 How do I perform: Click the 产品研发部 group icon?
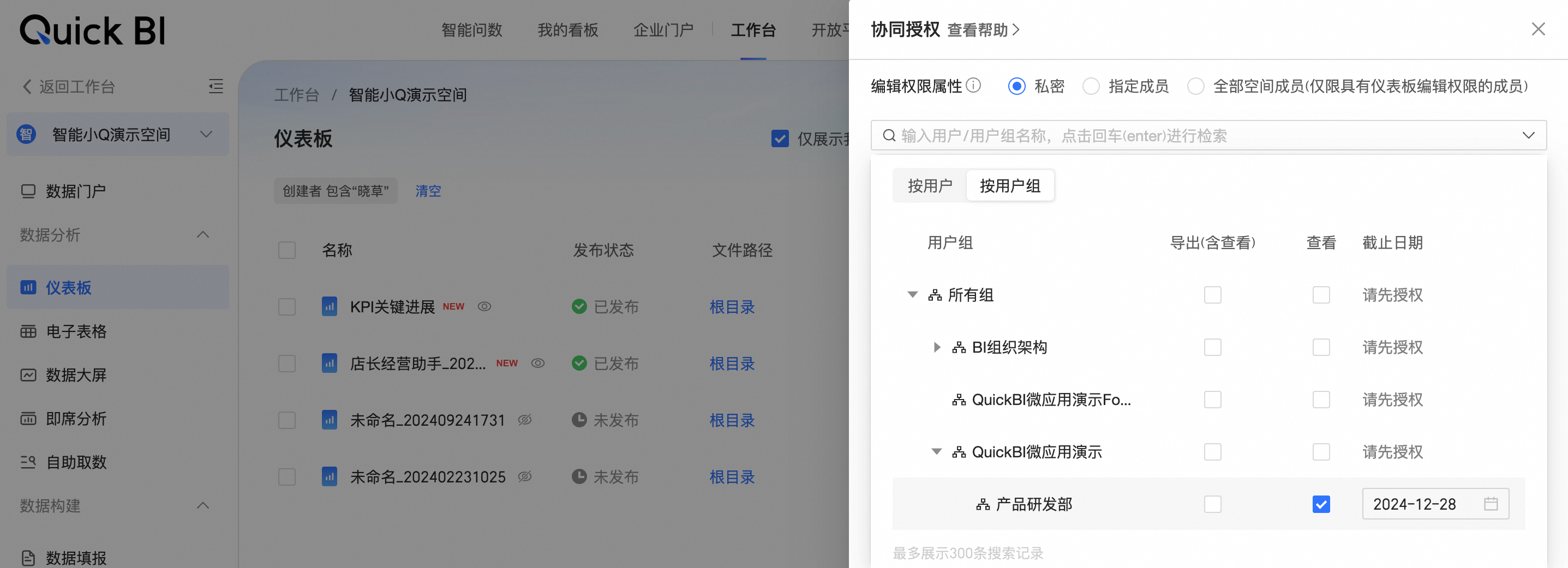click(983, 505)
